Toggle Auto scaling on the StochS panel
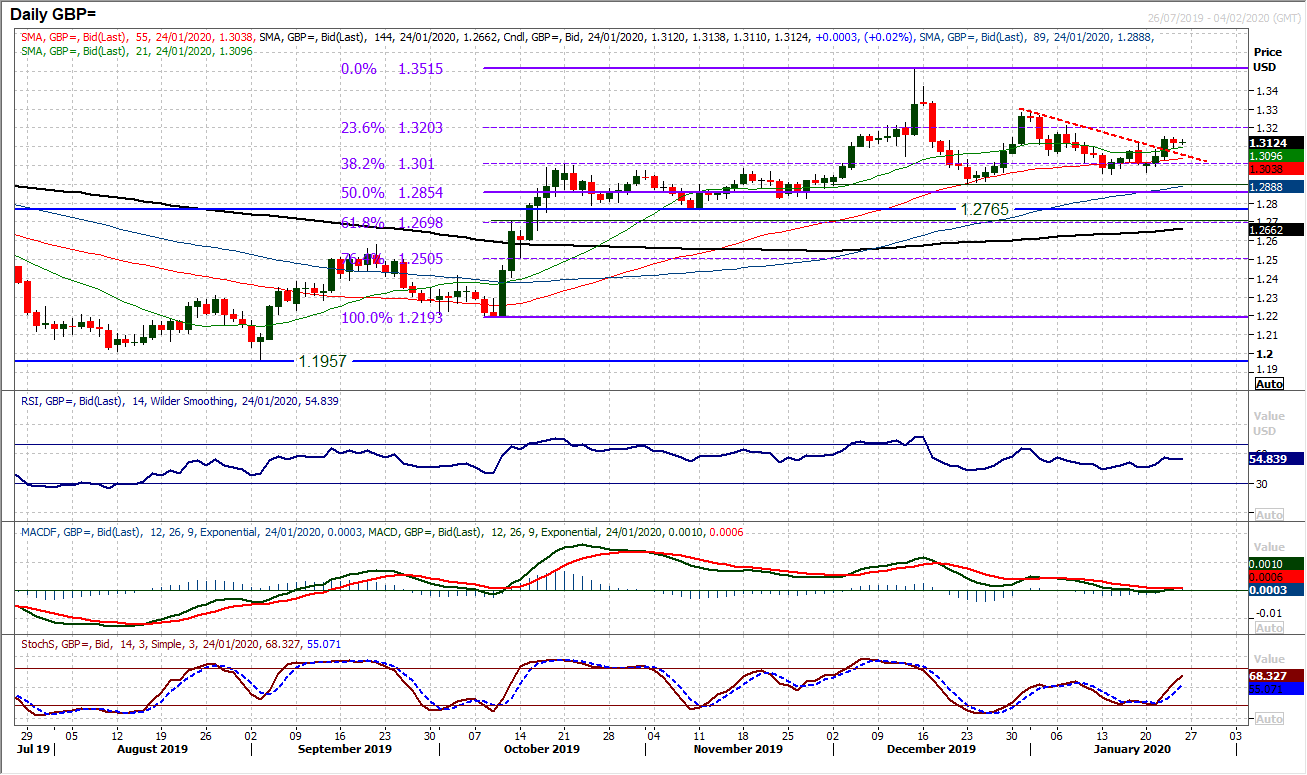Image resolution: width=1307 pixels, height=775 pixels. coord(1269,717)
